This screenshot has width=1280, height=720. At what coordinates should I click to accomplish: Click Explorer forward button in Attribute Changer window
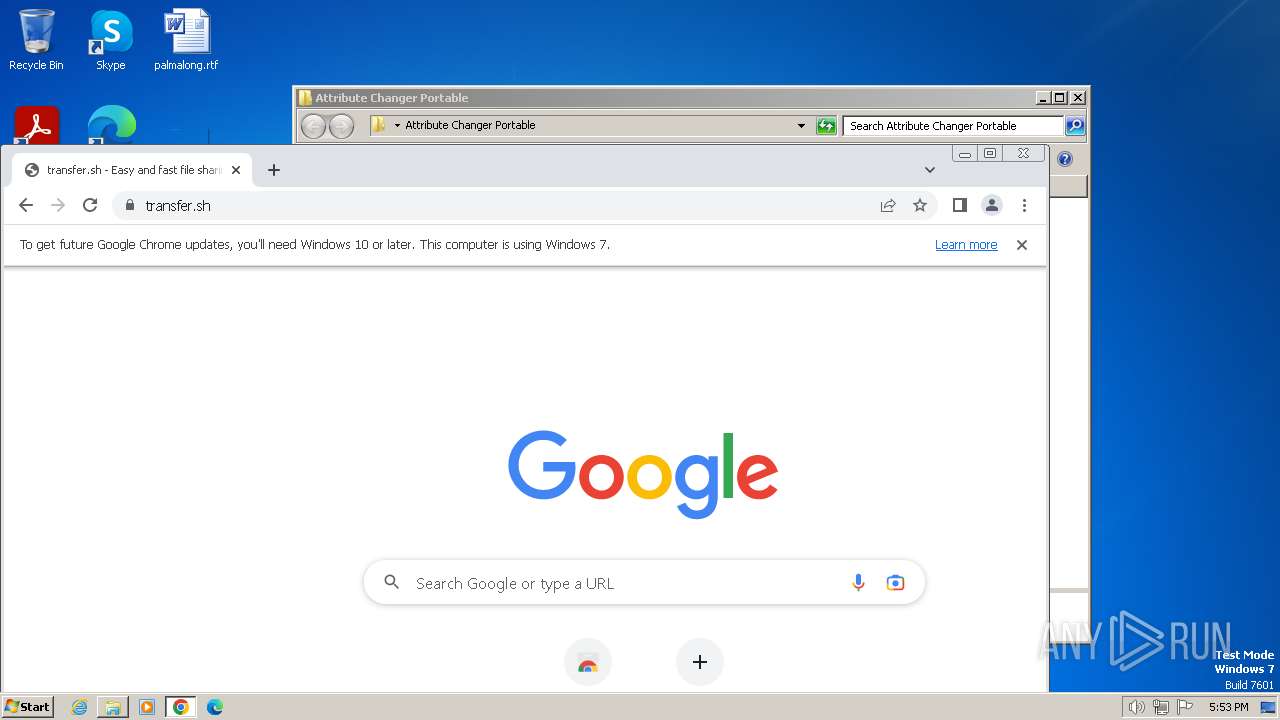pos(341,126)
